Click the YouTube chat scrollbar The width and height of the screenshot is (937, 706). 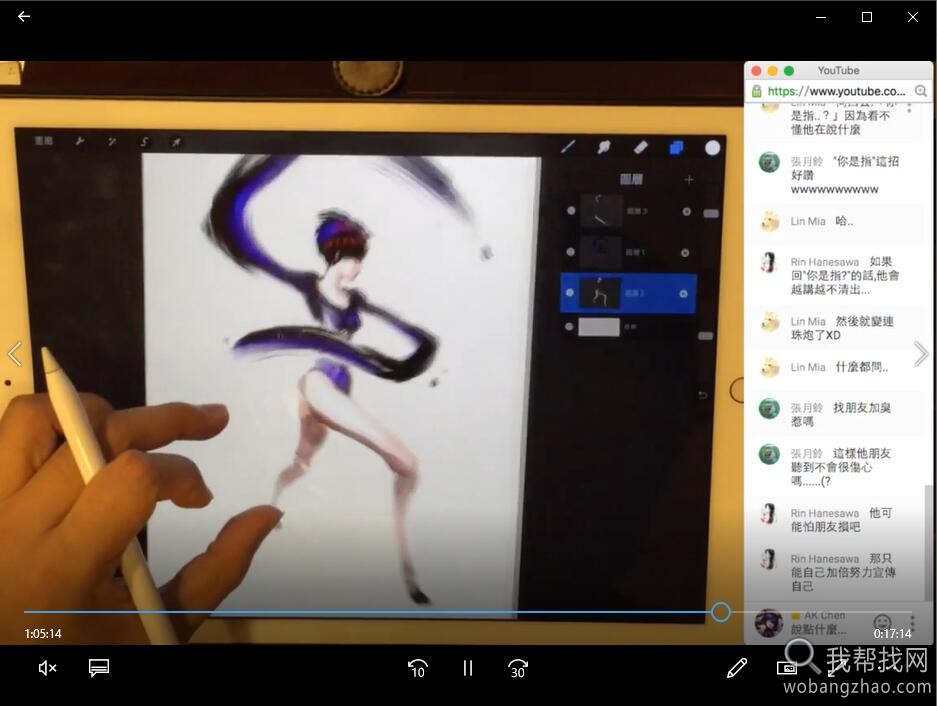(928, 541)
